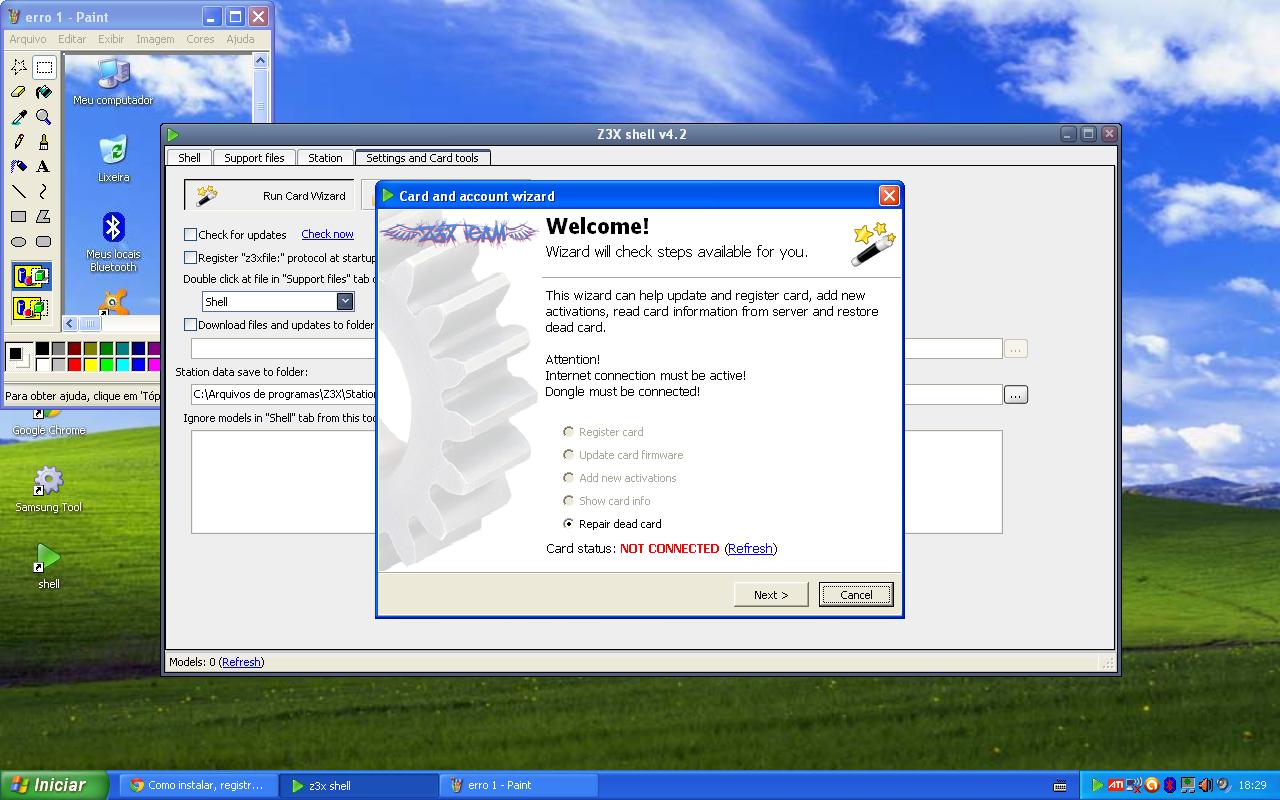Image resolution: width=1280 pixels, height=800 pixels.
Task: Open the Cores menu in Paint
Action: [200, 39]
